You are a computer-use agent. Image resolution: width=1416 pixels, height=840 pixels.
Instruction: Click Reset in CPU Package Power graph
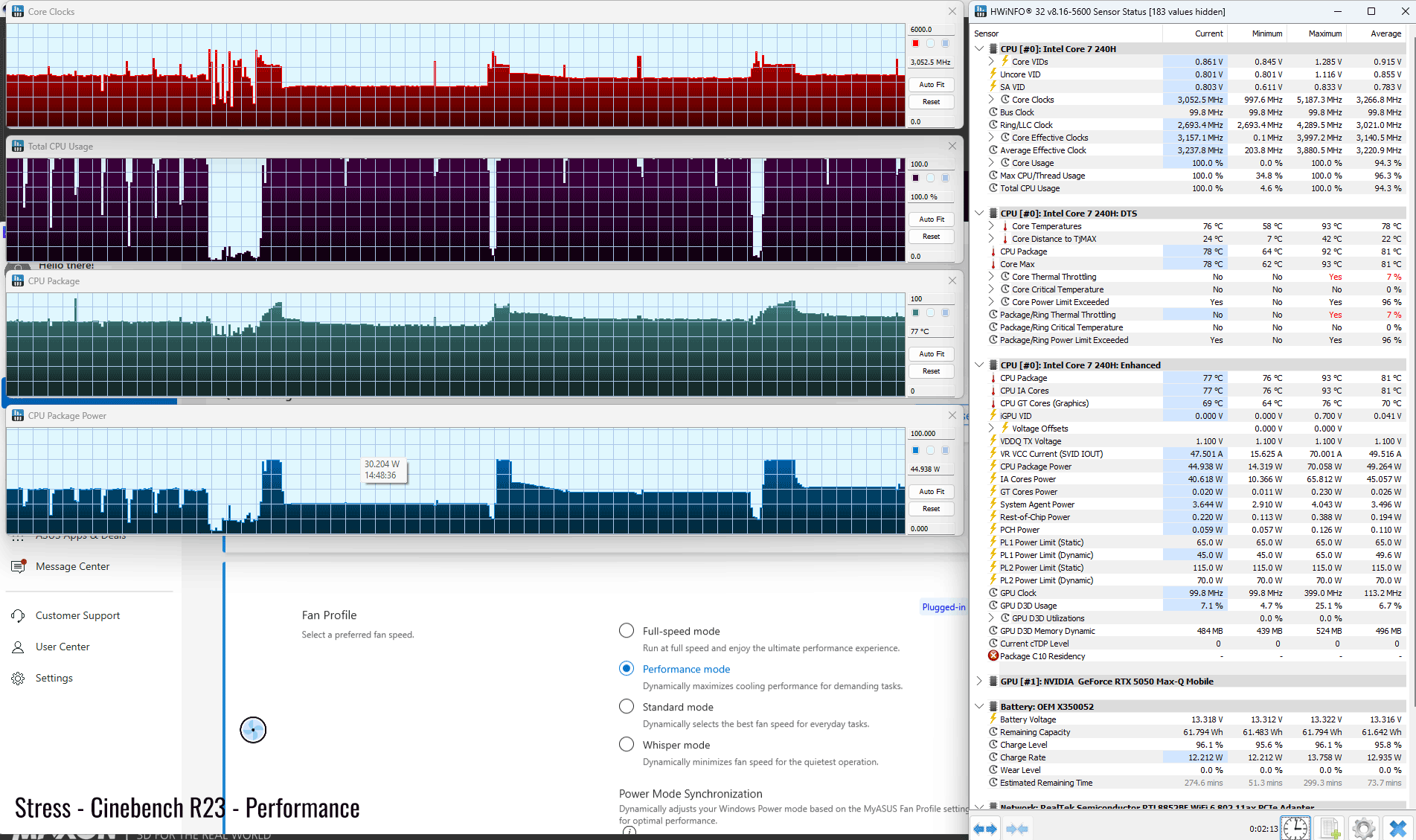[932, 509]
